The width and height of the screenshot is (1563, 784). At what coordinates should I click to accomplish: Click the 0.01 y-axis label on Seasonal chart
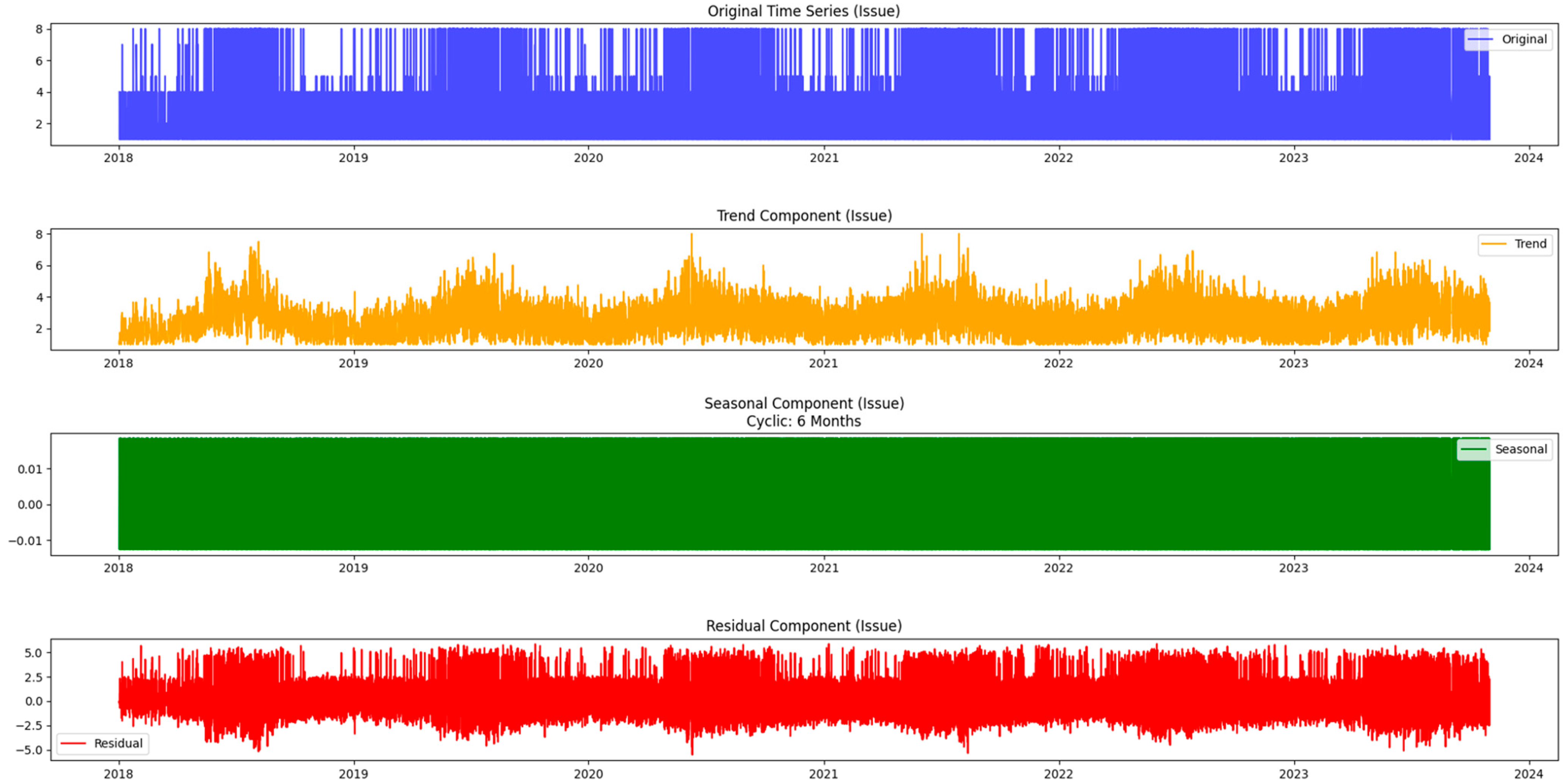click(x=30, y=469)
